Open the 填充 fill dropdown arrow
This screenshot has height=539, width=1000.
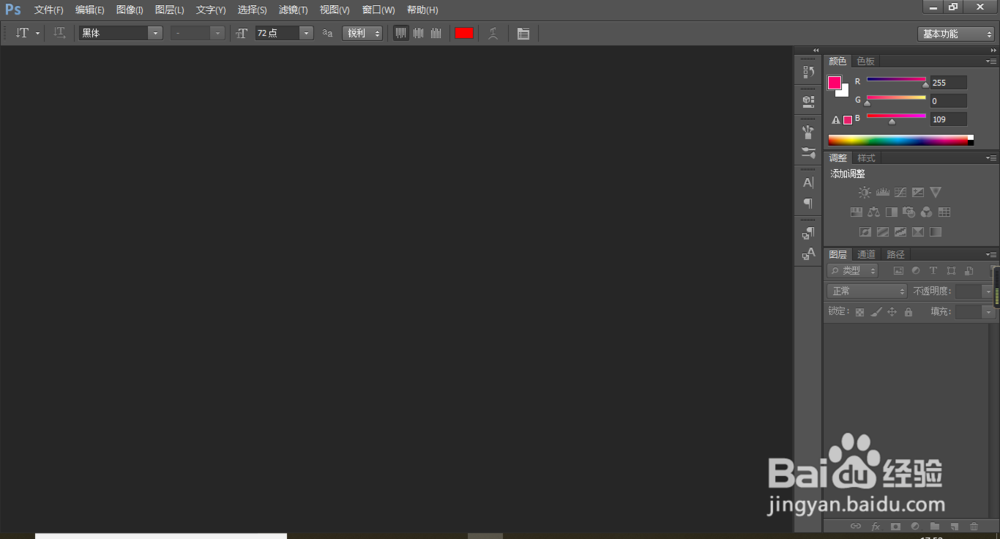point(988,312)
